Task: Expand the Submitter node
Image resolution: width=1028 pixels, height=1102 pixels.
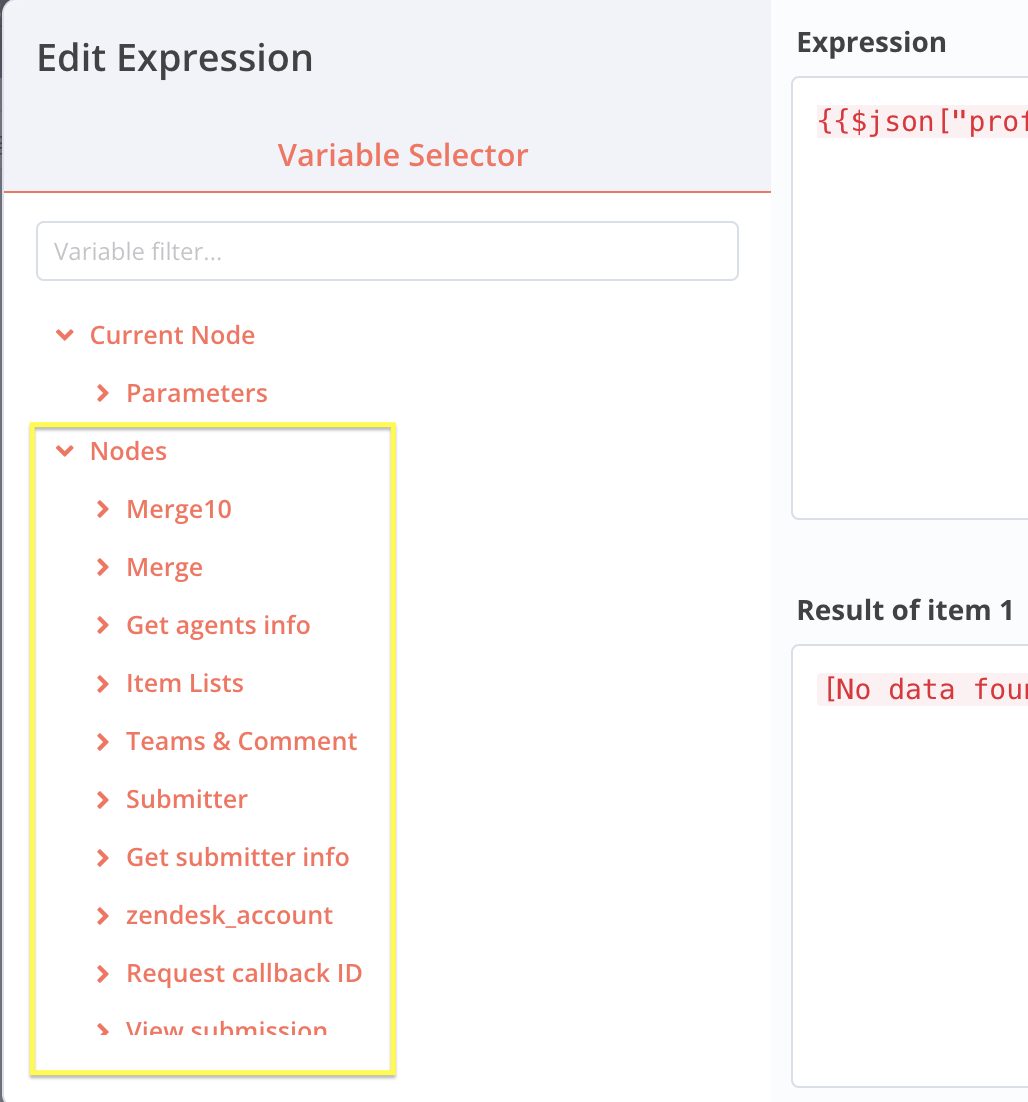Action: click(186, 799)
